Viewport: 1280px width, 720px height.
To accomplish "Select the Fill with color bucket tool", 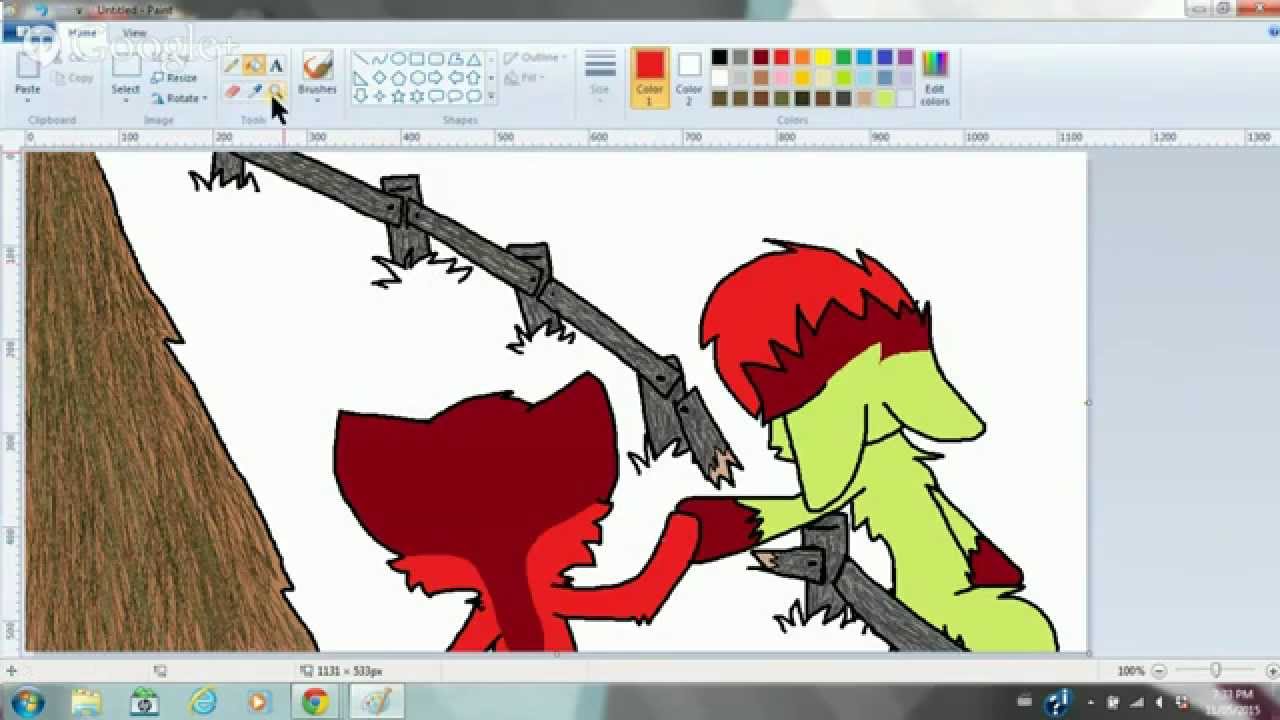I will click(x=254, y=65).
